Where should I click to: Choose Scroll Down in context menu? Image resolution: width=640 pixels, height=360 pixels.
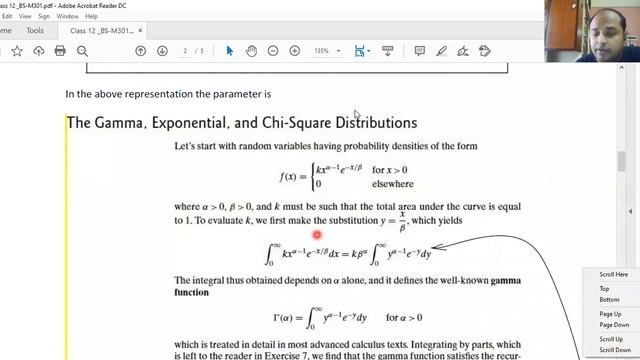(x=615, y=350)
